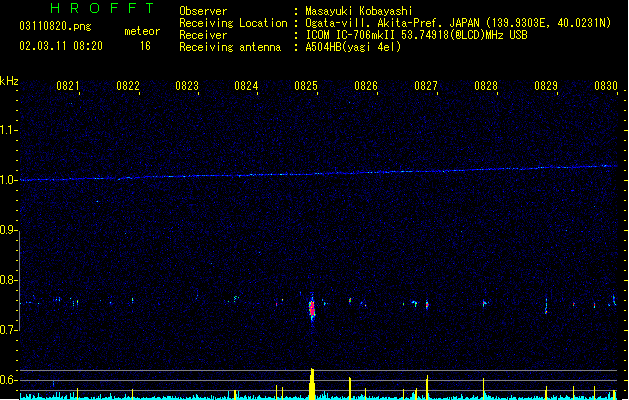
Task: Select the Ogata-vill. Akita-Pref. JAPAN location text
Action: point(458,23)
